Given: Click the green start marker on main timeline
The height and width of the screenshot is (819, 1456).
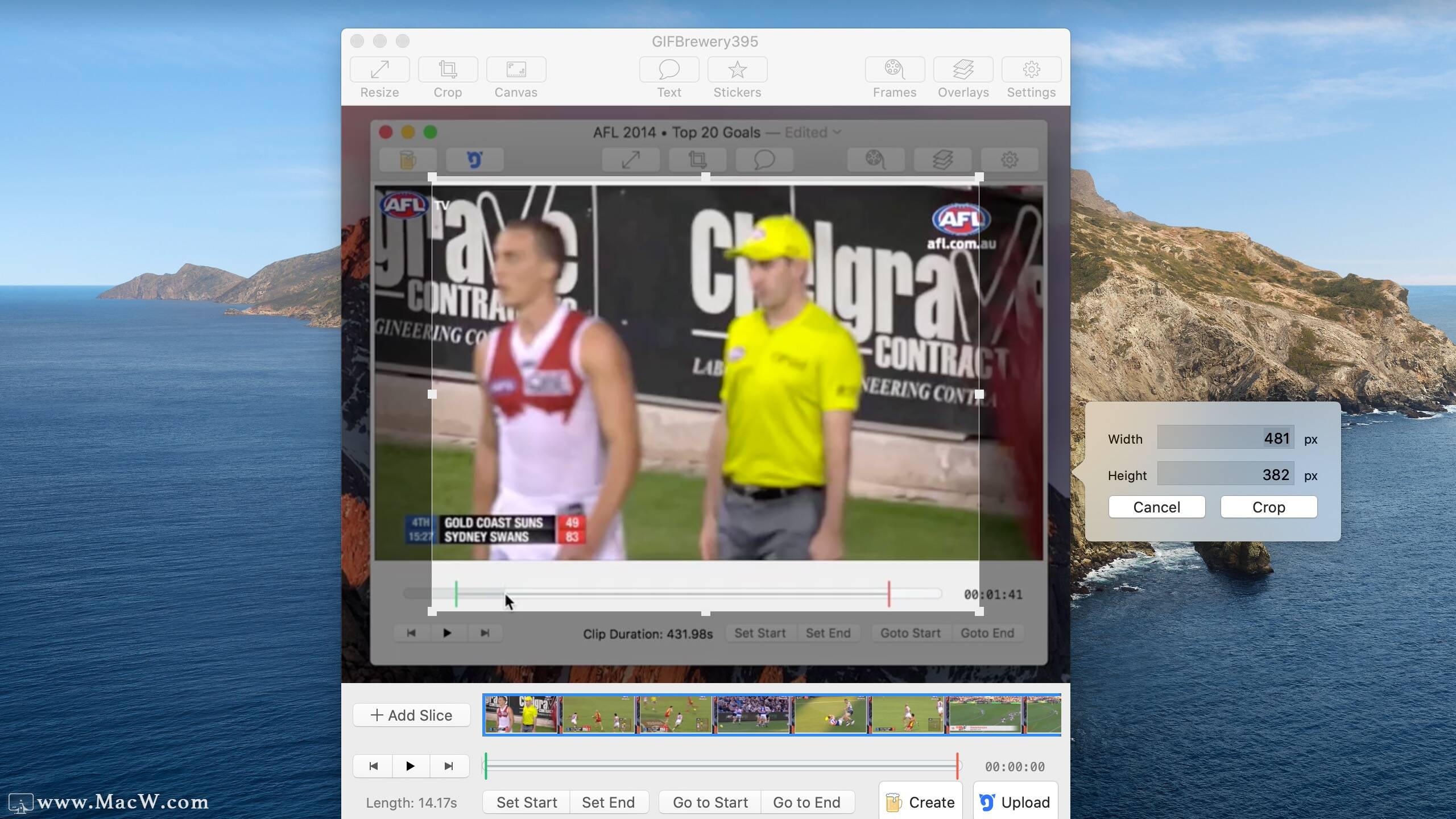Looking at the screenshot, I should (486, 766).
